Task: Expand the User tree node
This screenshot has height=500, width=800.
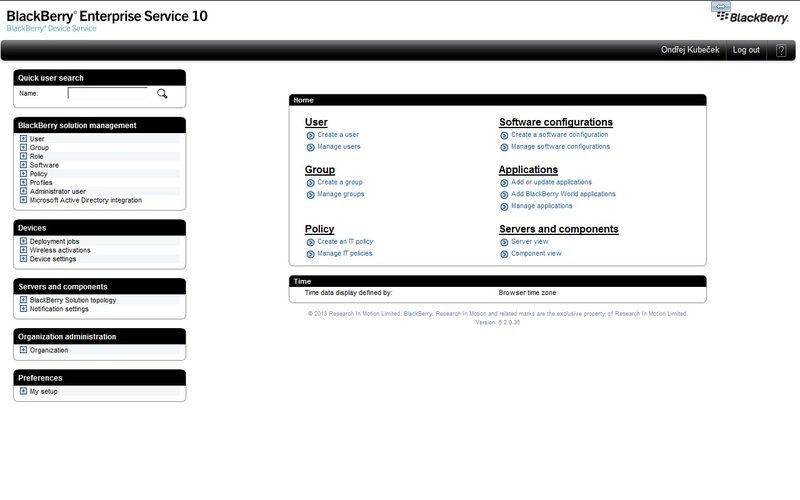Action: (x=23, y=139)
